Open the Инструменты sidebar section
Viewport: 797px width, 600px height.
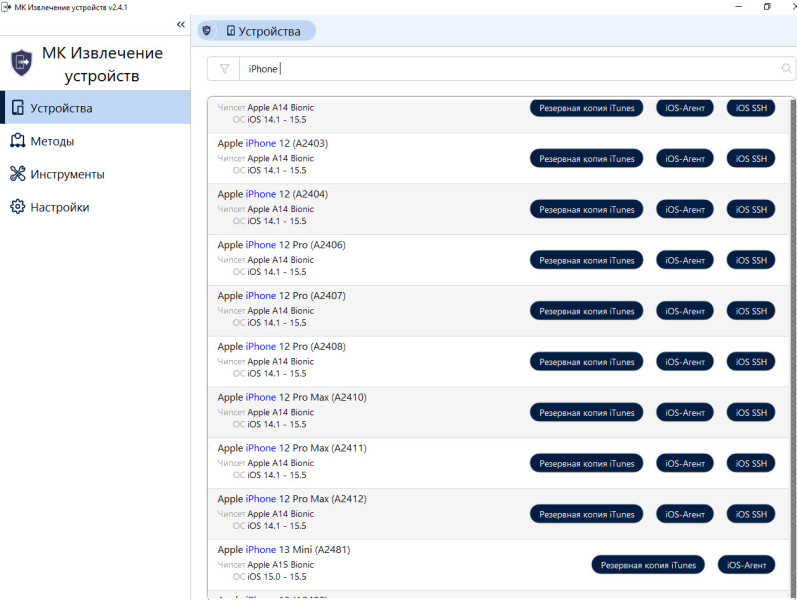tap(95, 174)
